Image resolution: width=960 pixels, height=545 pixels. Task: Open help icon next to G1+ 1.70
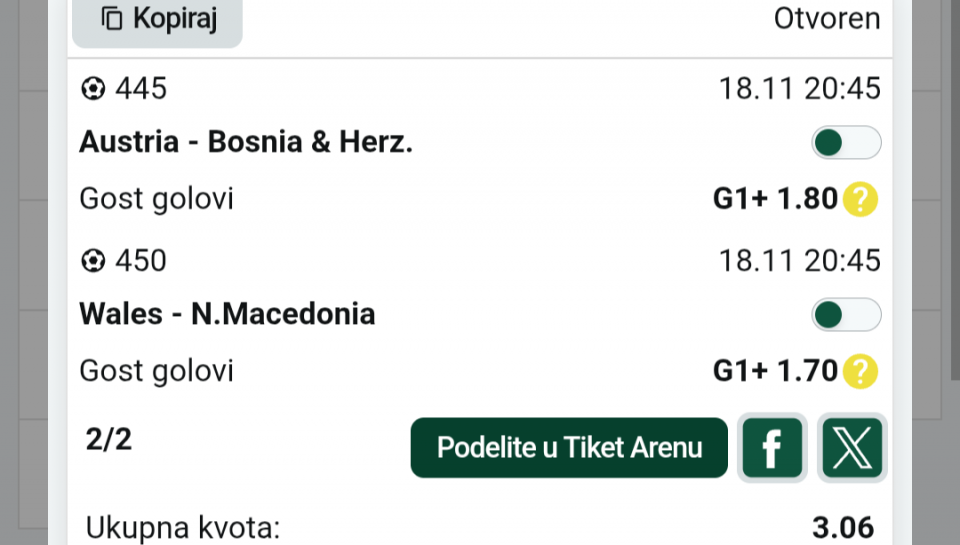click(860, 372)
